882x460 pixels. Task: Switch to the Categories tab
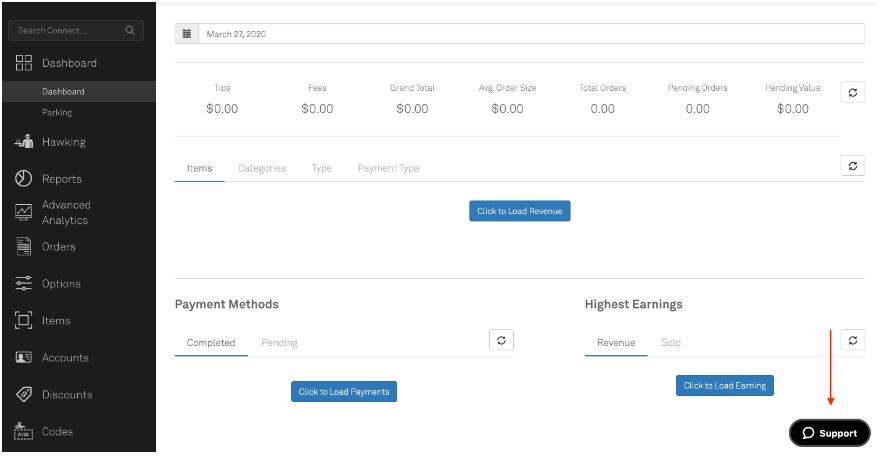point(261,168)
